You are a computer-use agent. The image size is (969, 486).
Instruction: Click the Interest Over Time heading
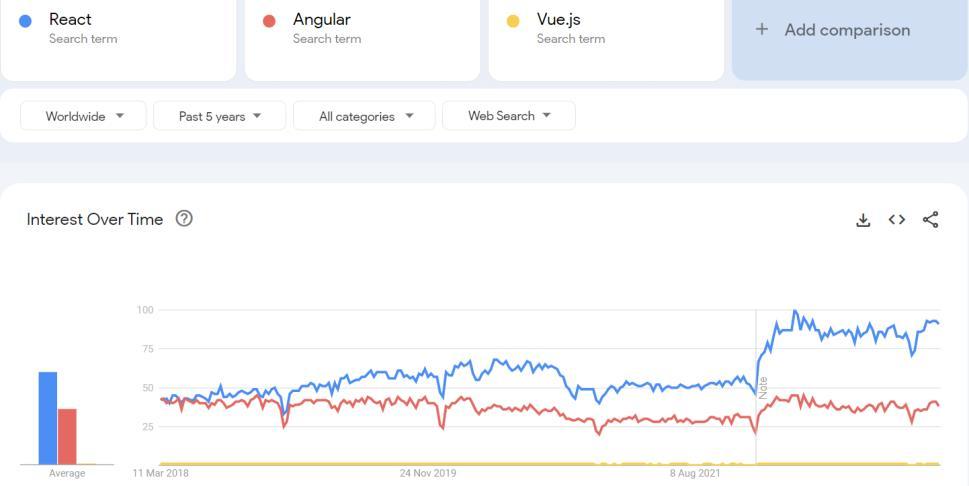[x=95, y=219]
